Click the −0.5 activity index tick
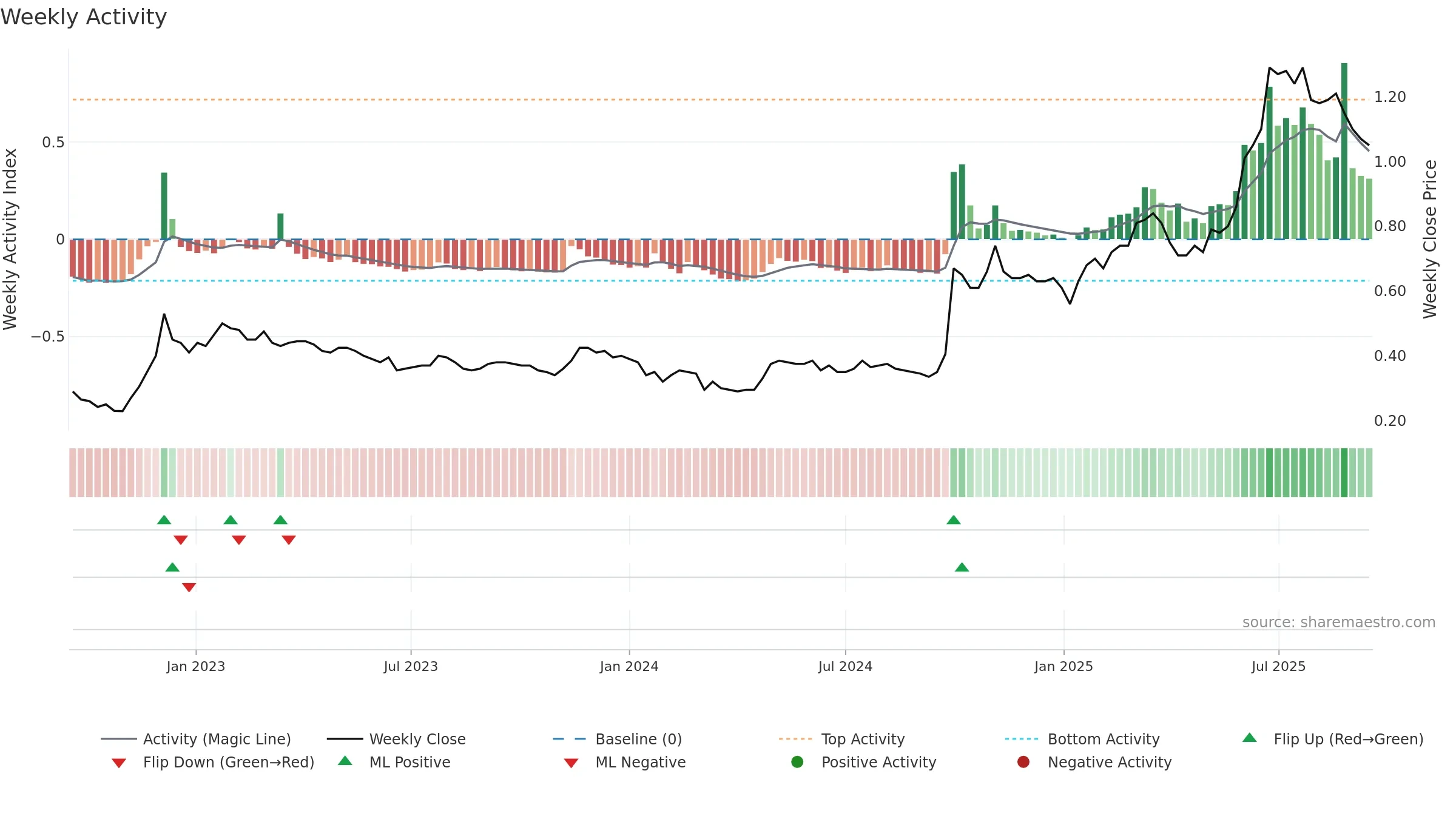This screenshot has height=819, width=1456. (47, 337)
